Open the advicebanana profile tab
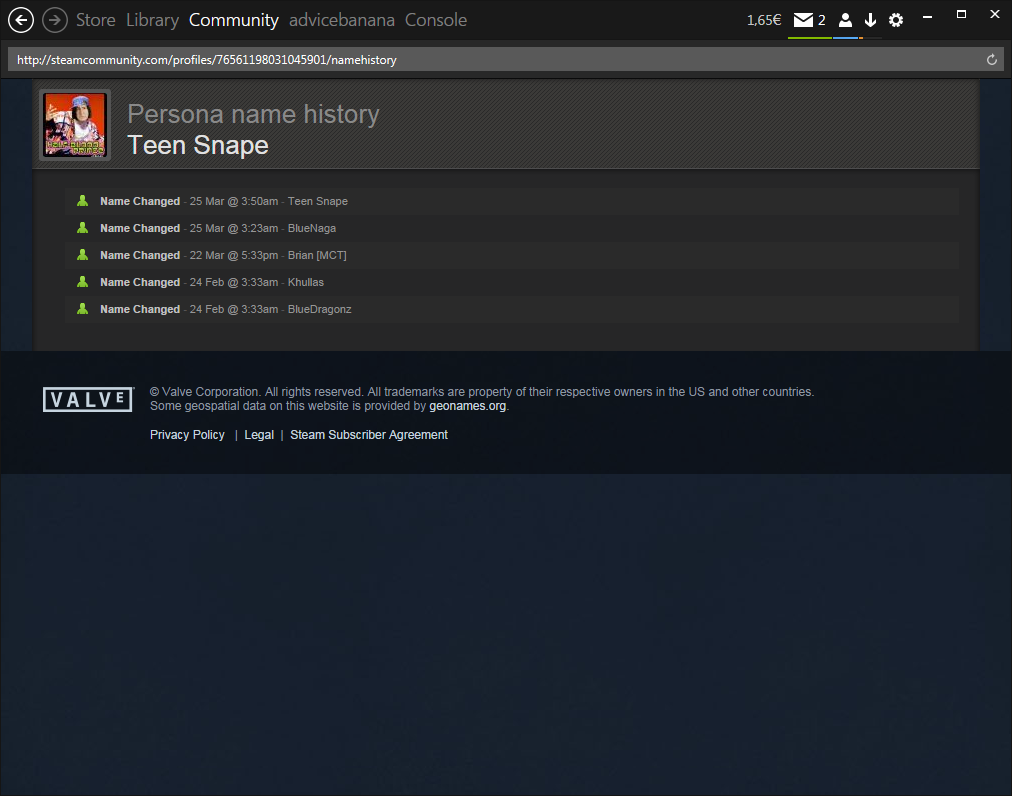The width and height of the screenshot is (1012, 796). (342, 20)
